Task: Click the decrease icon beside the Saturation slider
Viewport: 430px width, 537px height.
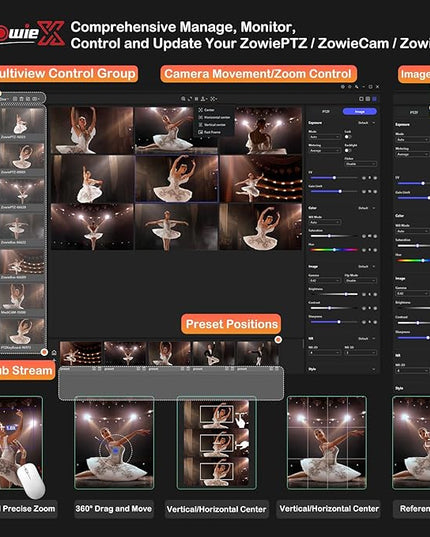Action: (364, 236)
